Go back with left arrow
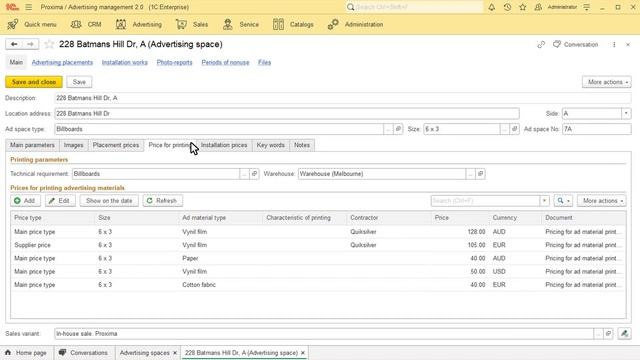Image resolution: width=640 pixels, height=360 pixels. tap(14, 44)
